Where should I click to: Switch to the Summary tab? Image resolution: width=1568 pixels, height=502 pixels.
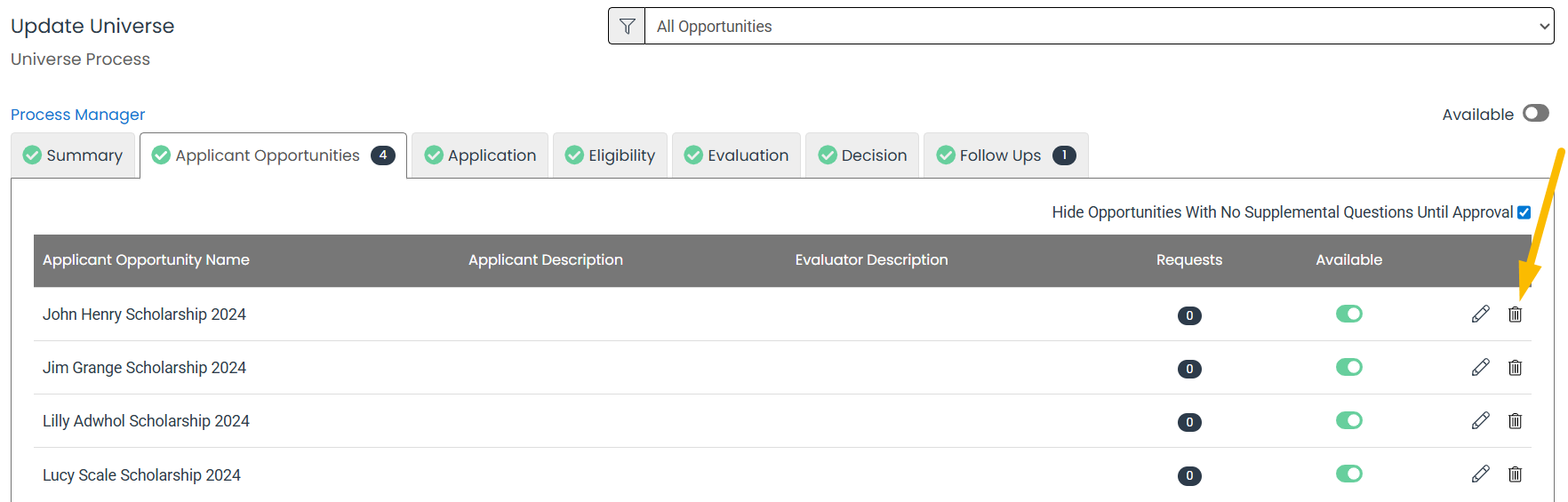click(x=73, y=155)
